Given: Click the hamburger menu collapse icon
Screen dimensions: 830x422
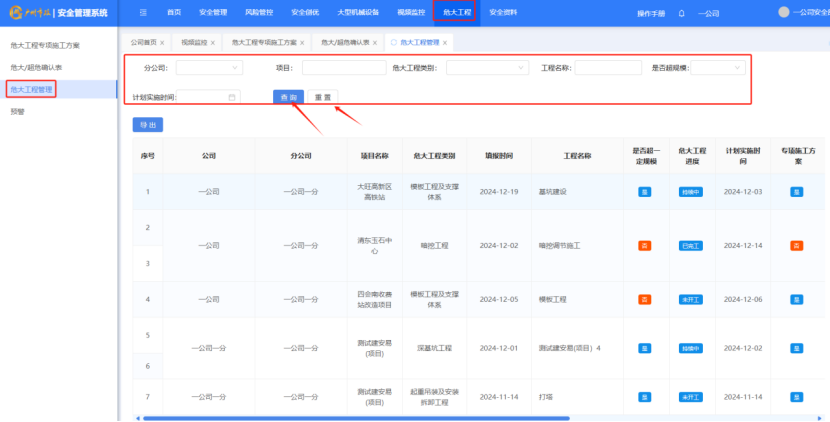Looking at the screenshot, I should (x=143, y=12).
